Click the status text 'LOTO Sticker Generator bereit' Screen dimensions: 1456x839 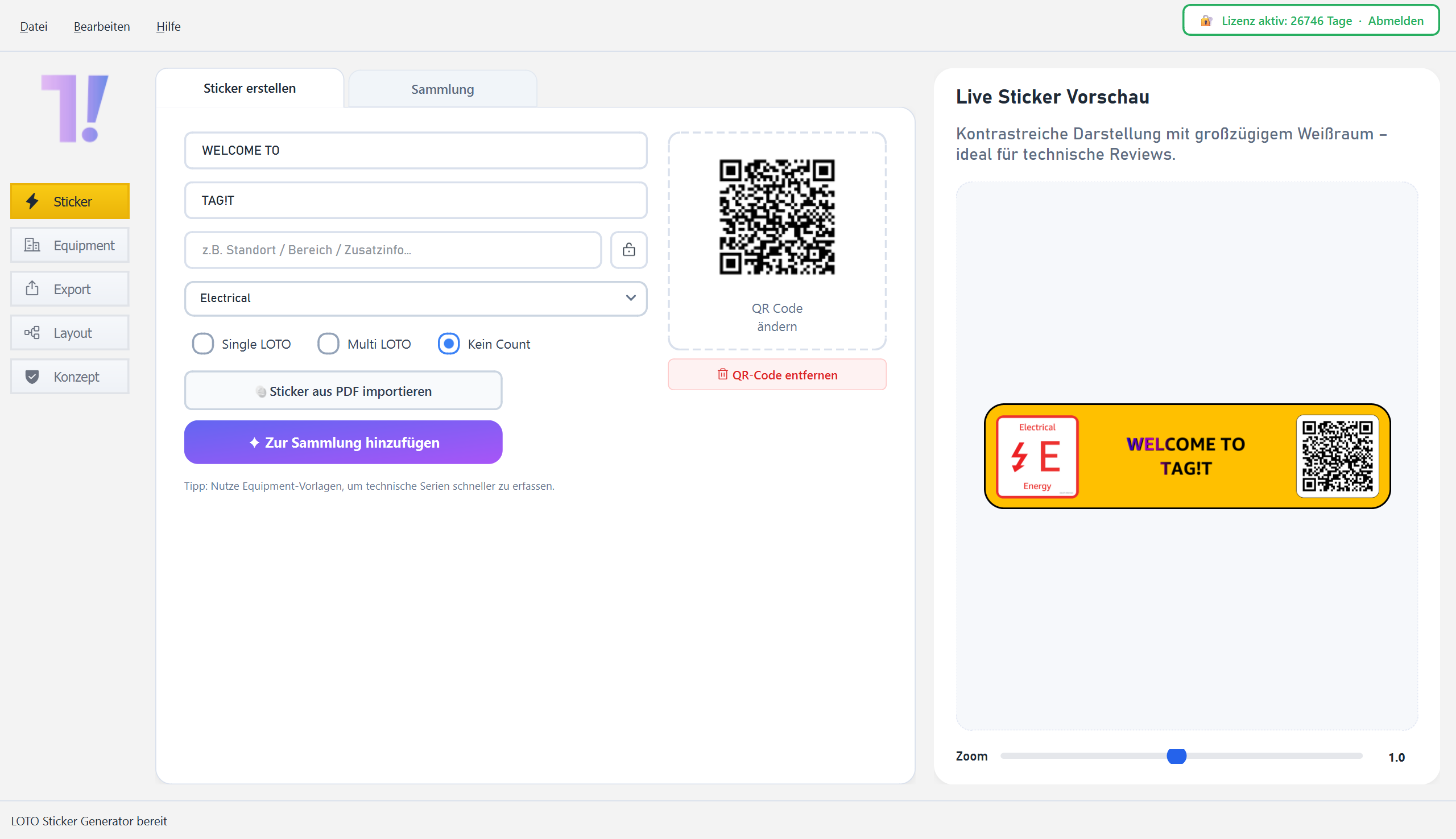(89, 821)
